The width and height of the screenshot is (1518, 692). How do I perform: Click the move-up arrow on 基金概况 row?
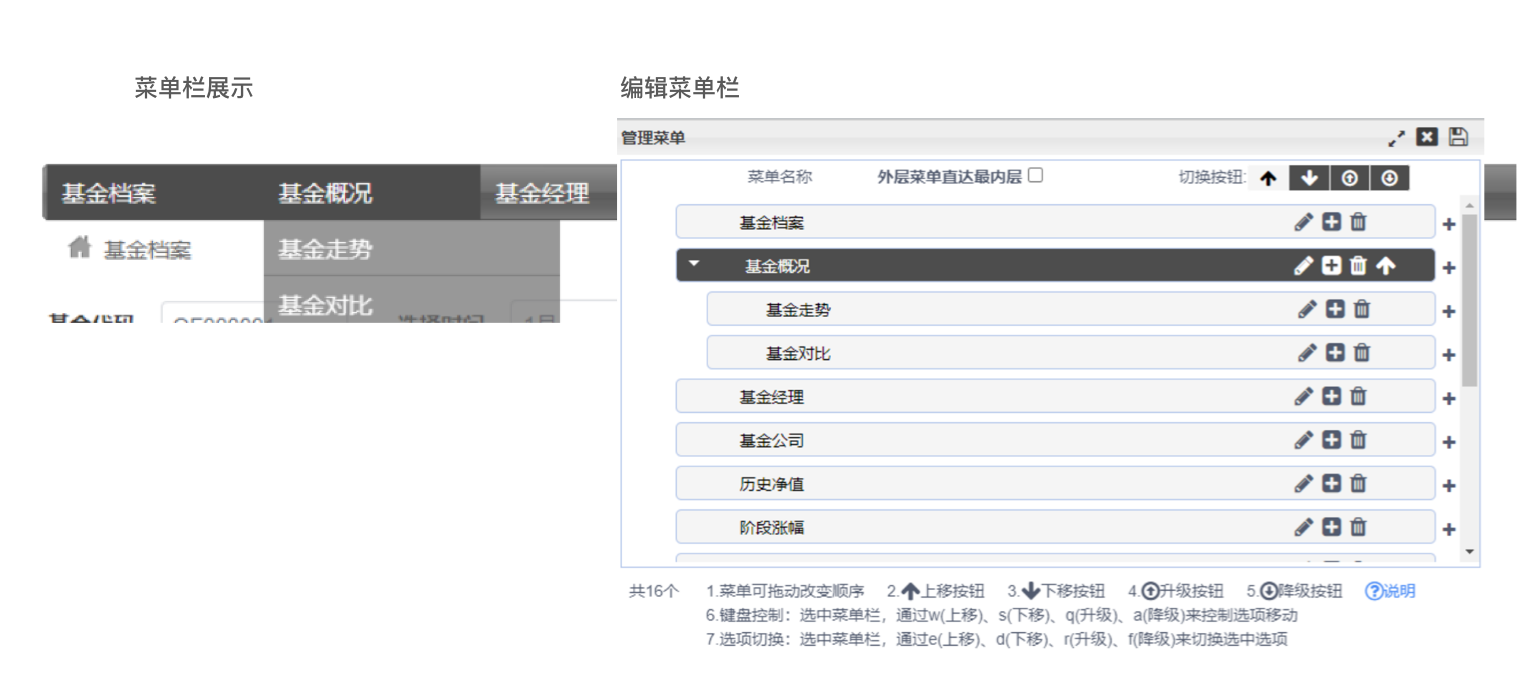pos(1385,266)
